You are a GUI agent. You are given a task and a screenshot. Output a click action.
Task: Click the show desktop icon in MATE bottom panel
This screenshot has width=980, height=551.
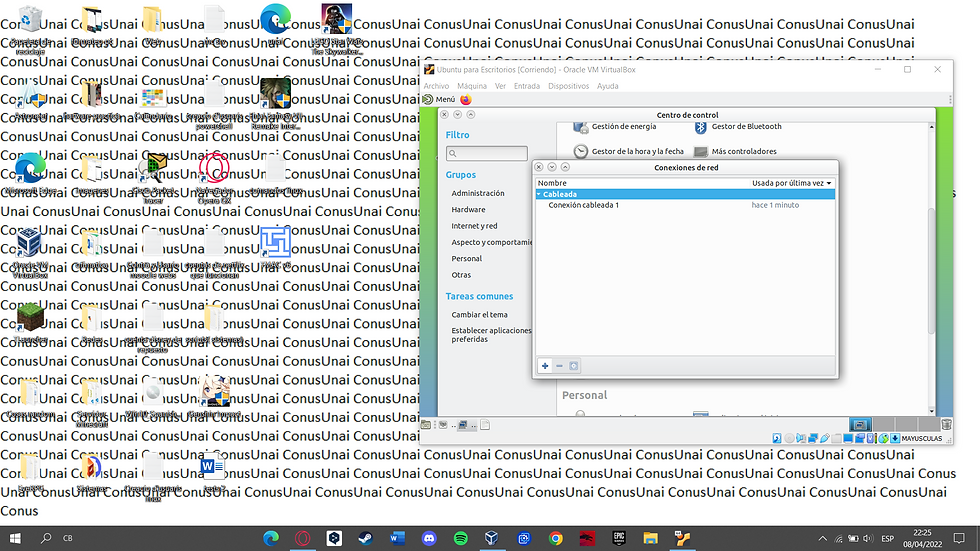pyautogui.click(x=426, y=425)
